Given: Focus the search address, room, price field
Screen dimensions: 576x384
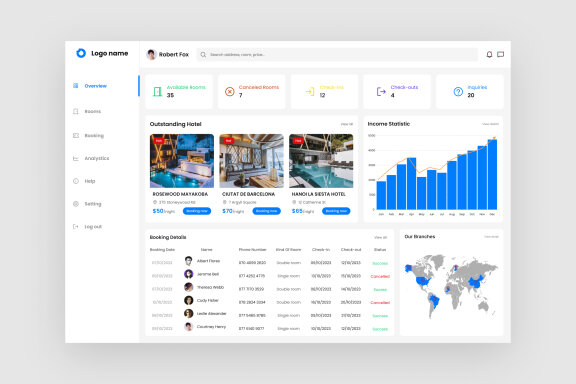Looking at the screenshot, I should click(x=337, y=55).
